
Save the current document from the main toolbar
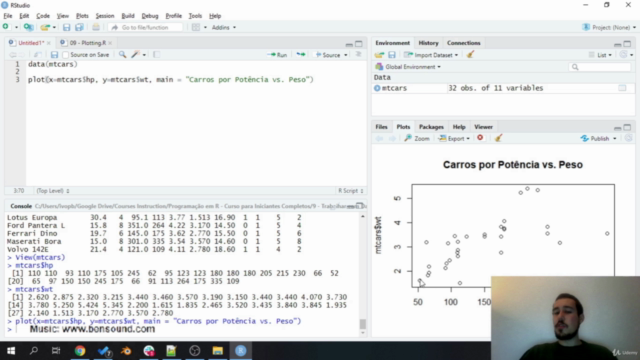tap(67, 27)
